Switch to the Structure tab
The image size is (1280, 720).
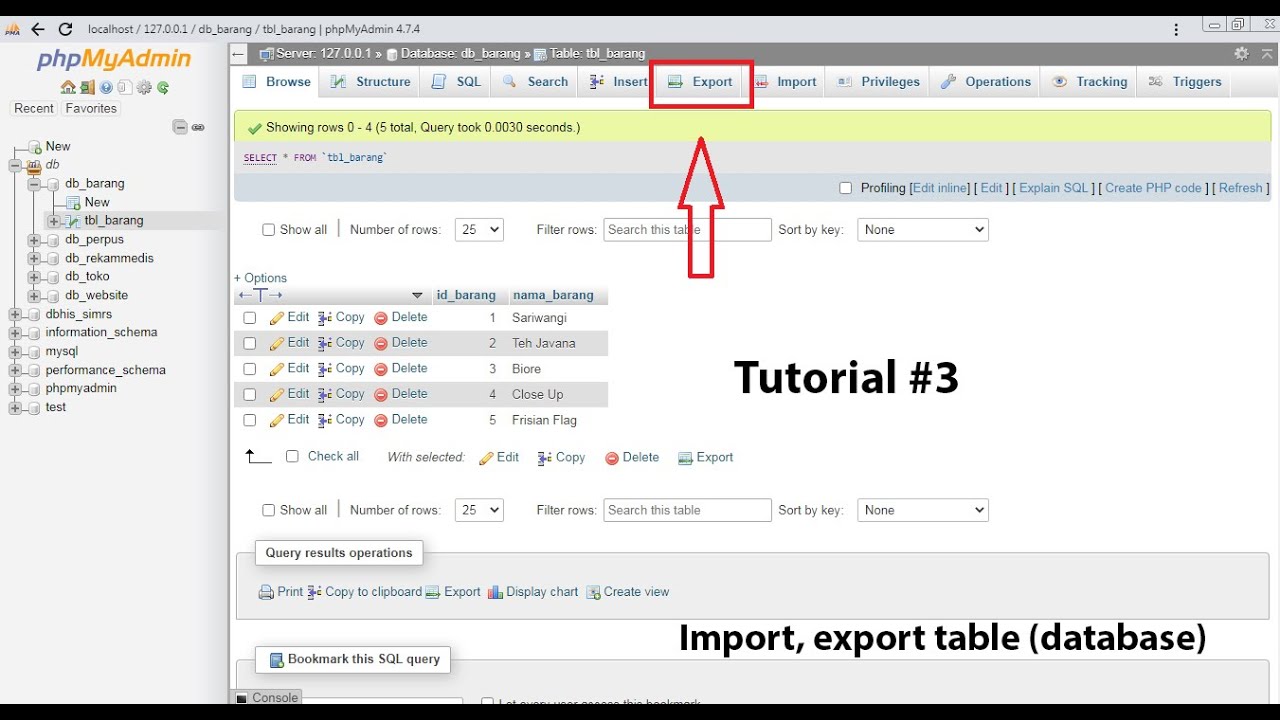tap(370, 82)
